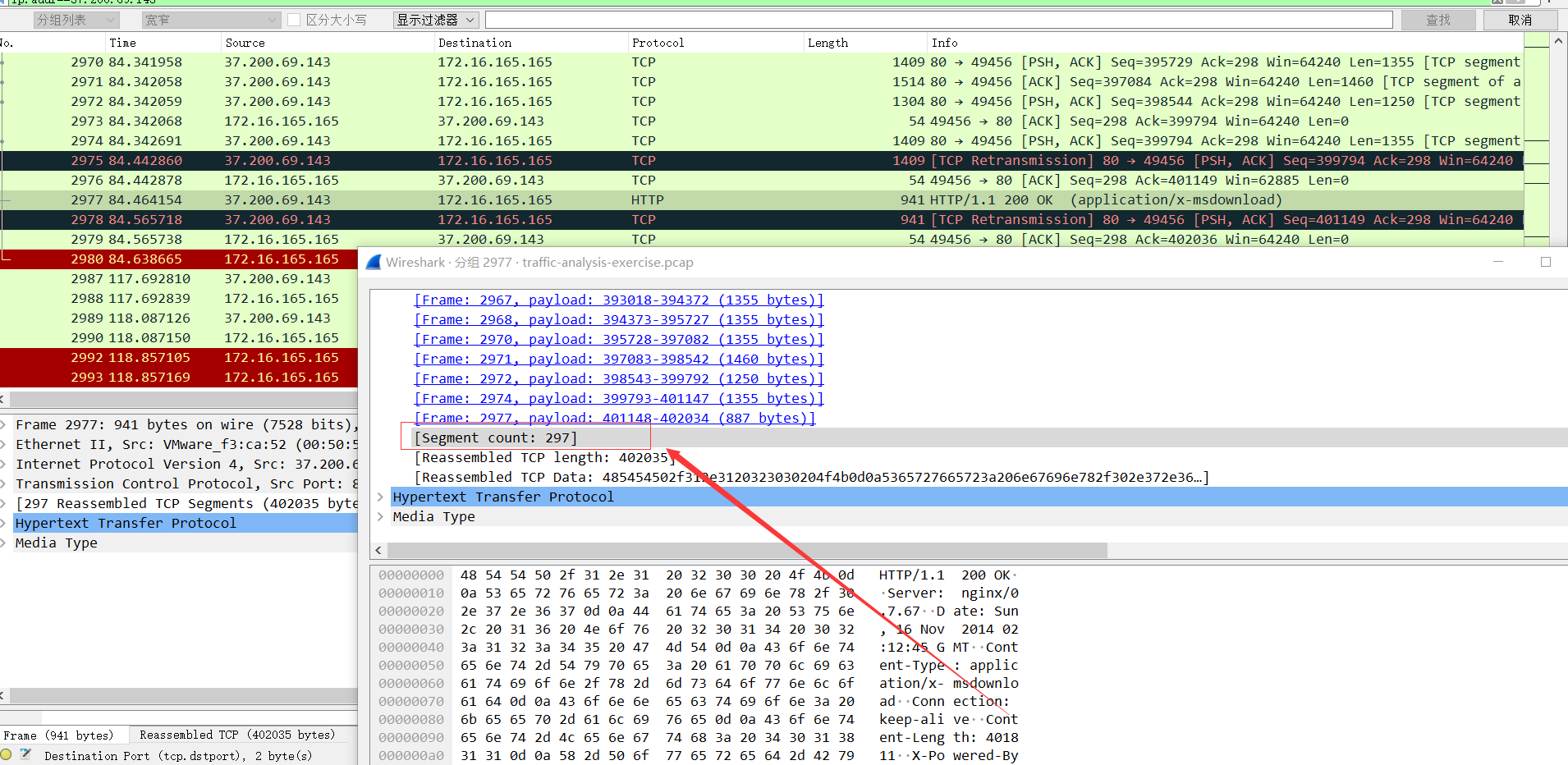Open the 显示过滤器 search type dropdown

(435, 20)
